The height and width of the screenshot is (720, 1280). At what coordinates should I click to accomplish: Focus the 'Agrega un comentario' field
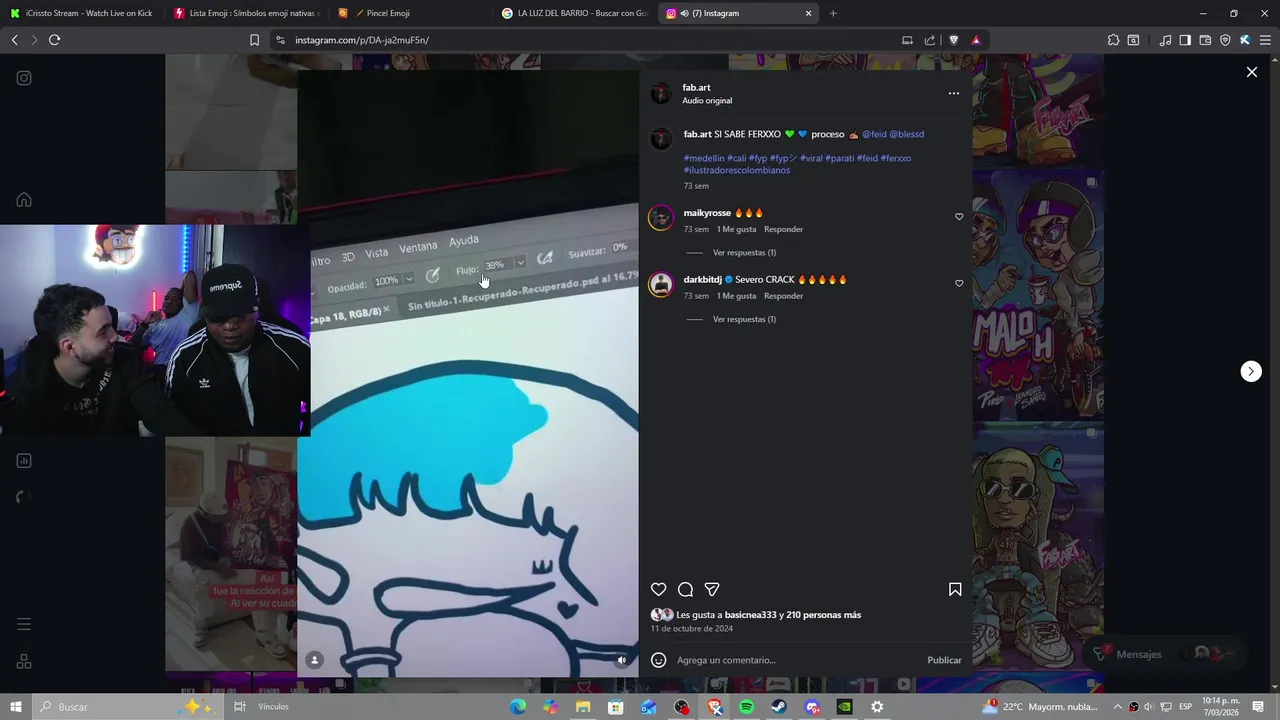pyautogui.click(x=795, y=660)
